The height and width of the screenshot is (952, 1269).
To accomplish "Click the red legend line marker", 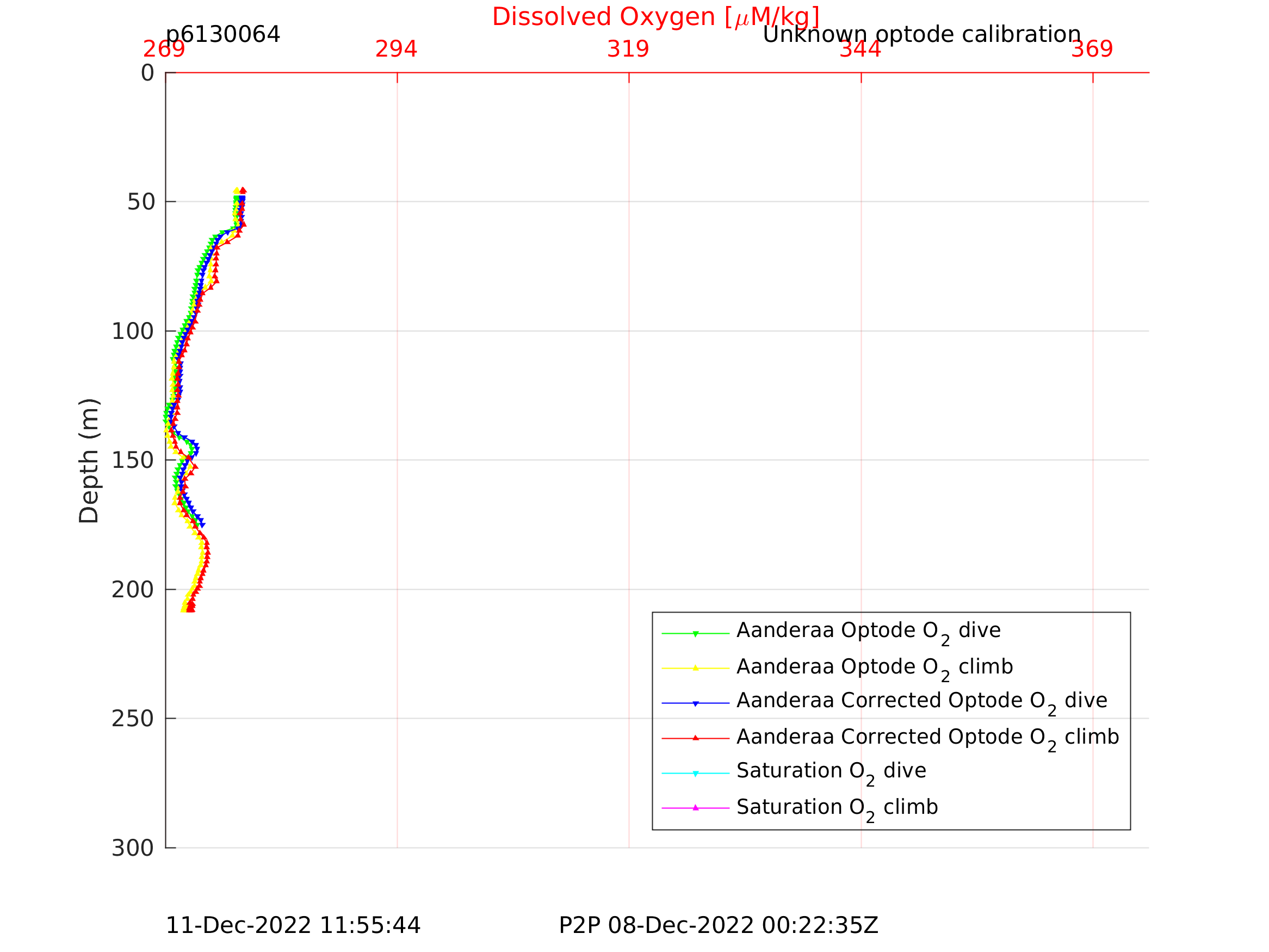I will click(695, 739).
